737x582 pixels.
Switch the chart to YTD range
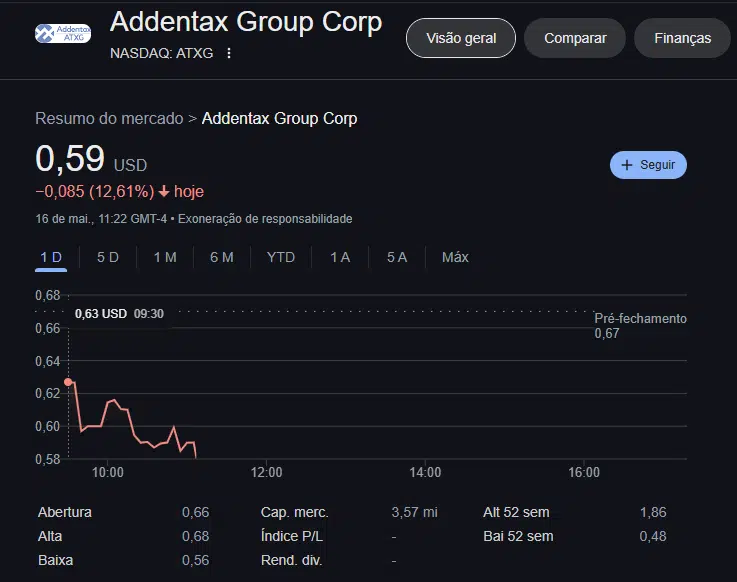pyautogui.click(x=281, y=257)
